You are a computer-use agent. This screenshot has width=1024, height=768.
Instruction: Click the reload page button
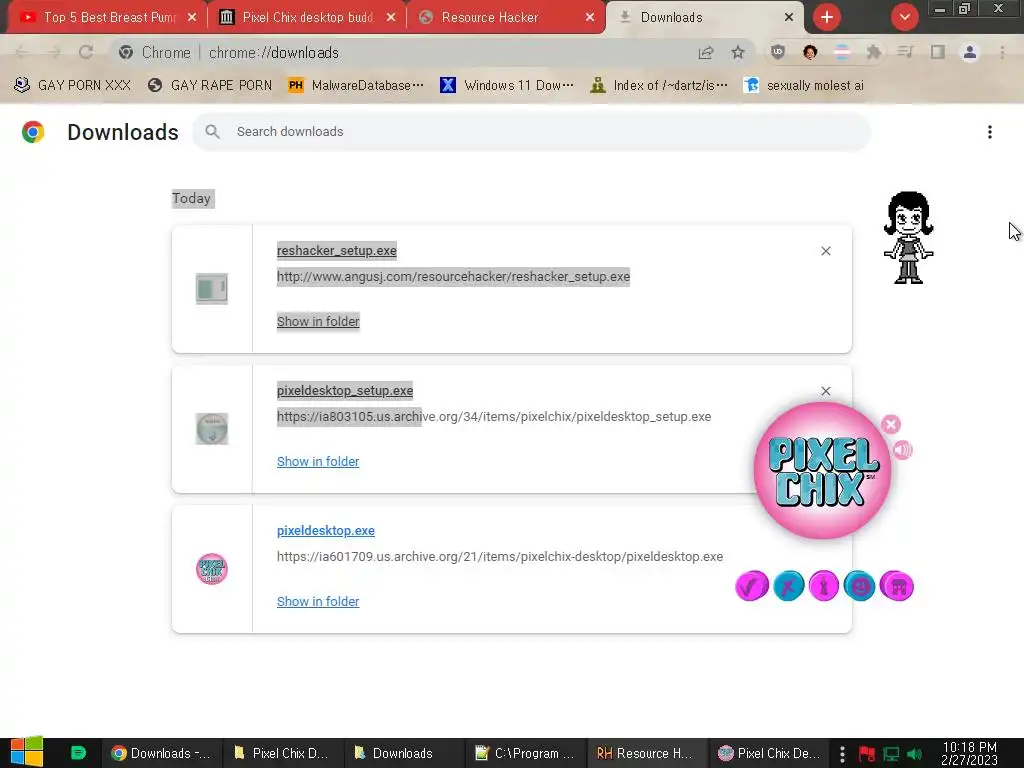[x=86, y=52]
